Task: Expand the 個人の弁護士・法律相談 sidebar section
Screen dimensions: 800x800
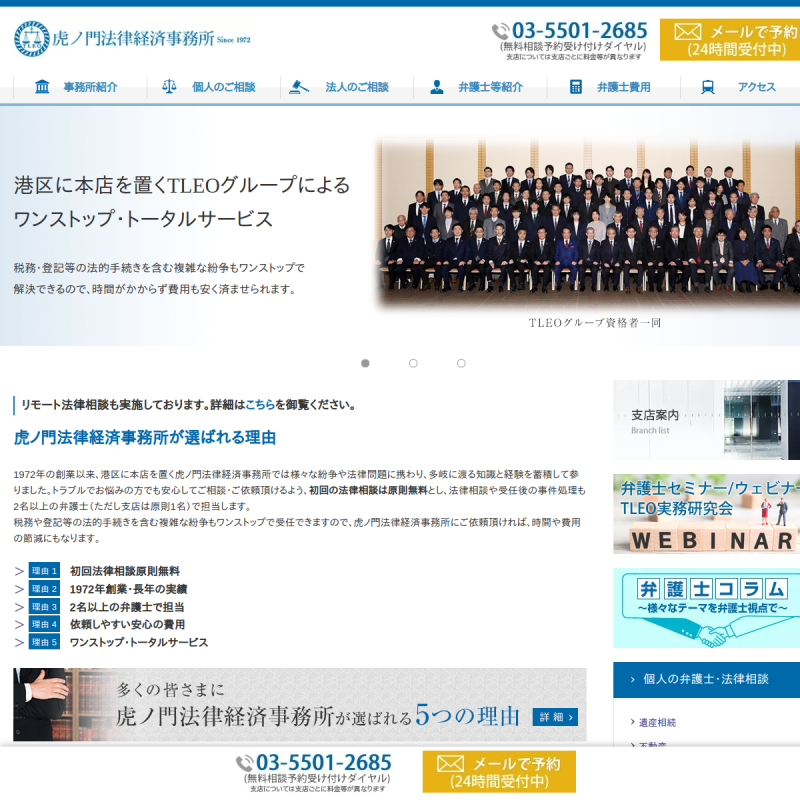Action: (x=707, y=680)
